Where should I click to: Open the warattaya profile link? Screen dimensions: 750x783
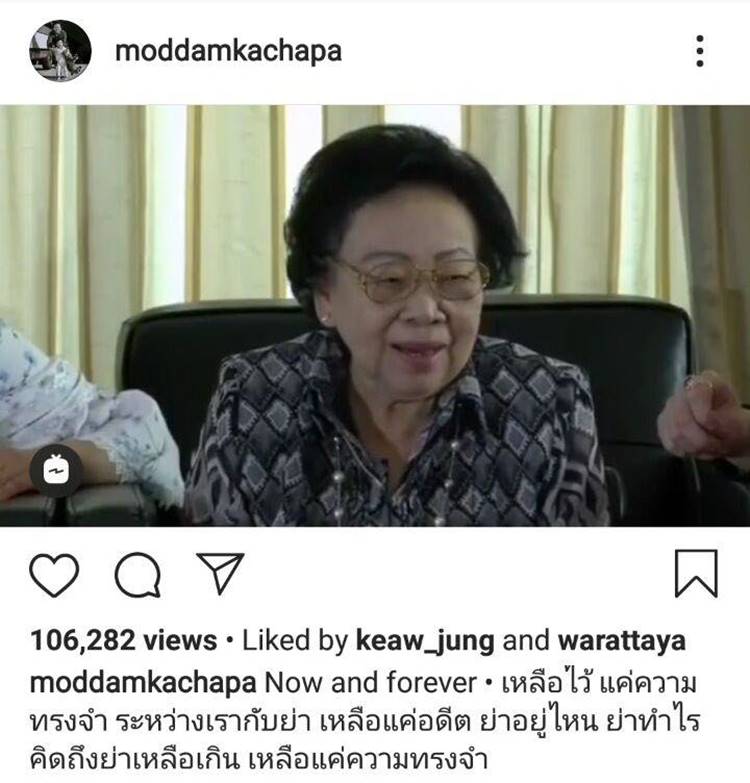(x=622, y=641)
